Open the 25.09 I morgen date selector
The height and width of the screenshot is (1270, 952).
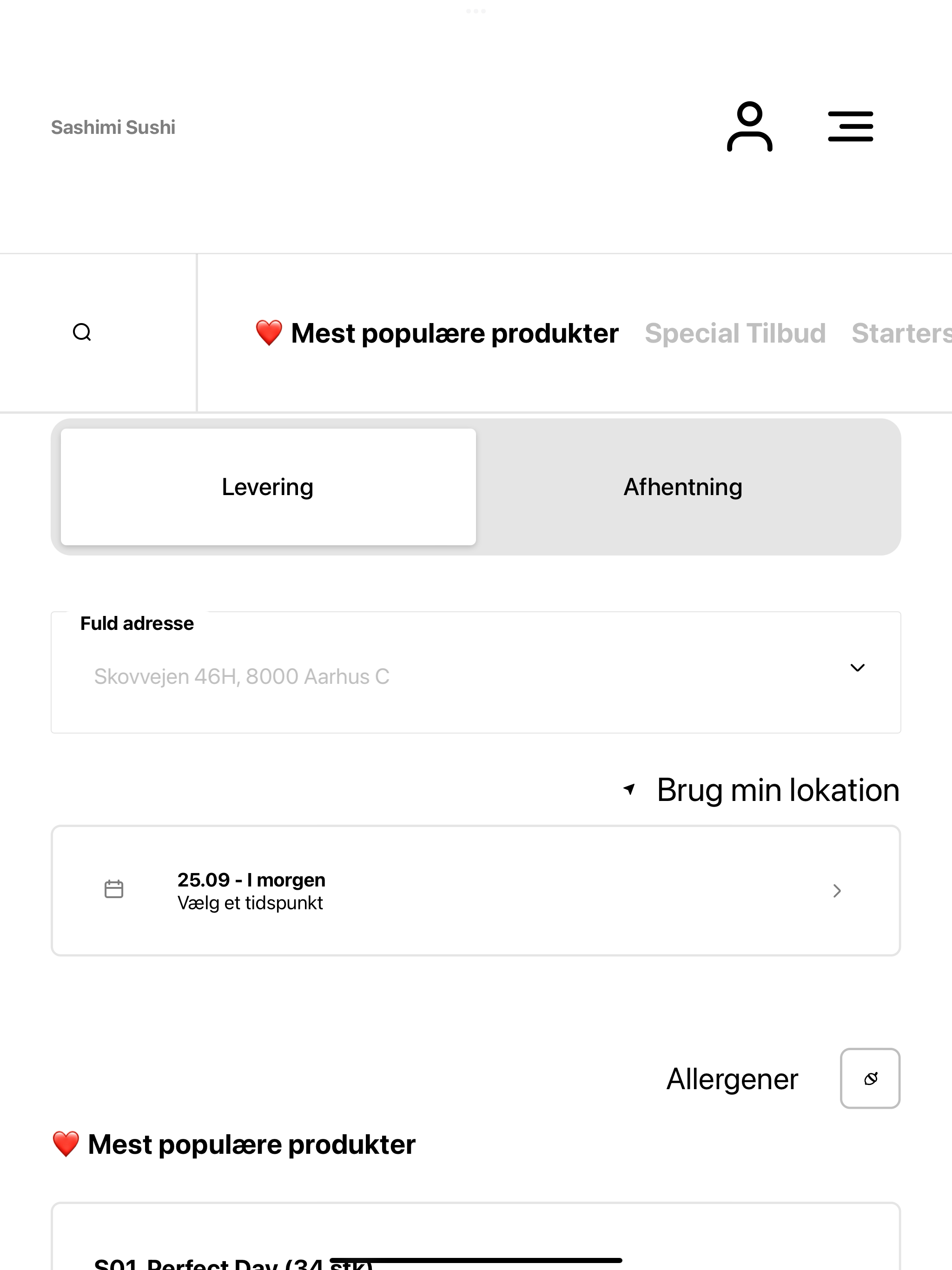476,891
